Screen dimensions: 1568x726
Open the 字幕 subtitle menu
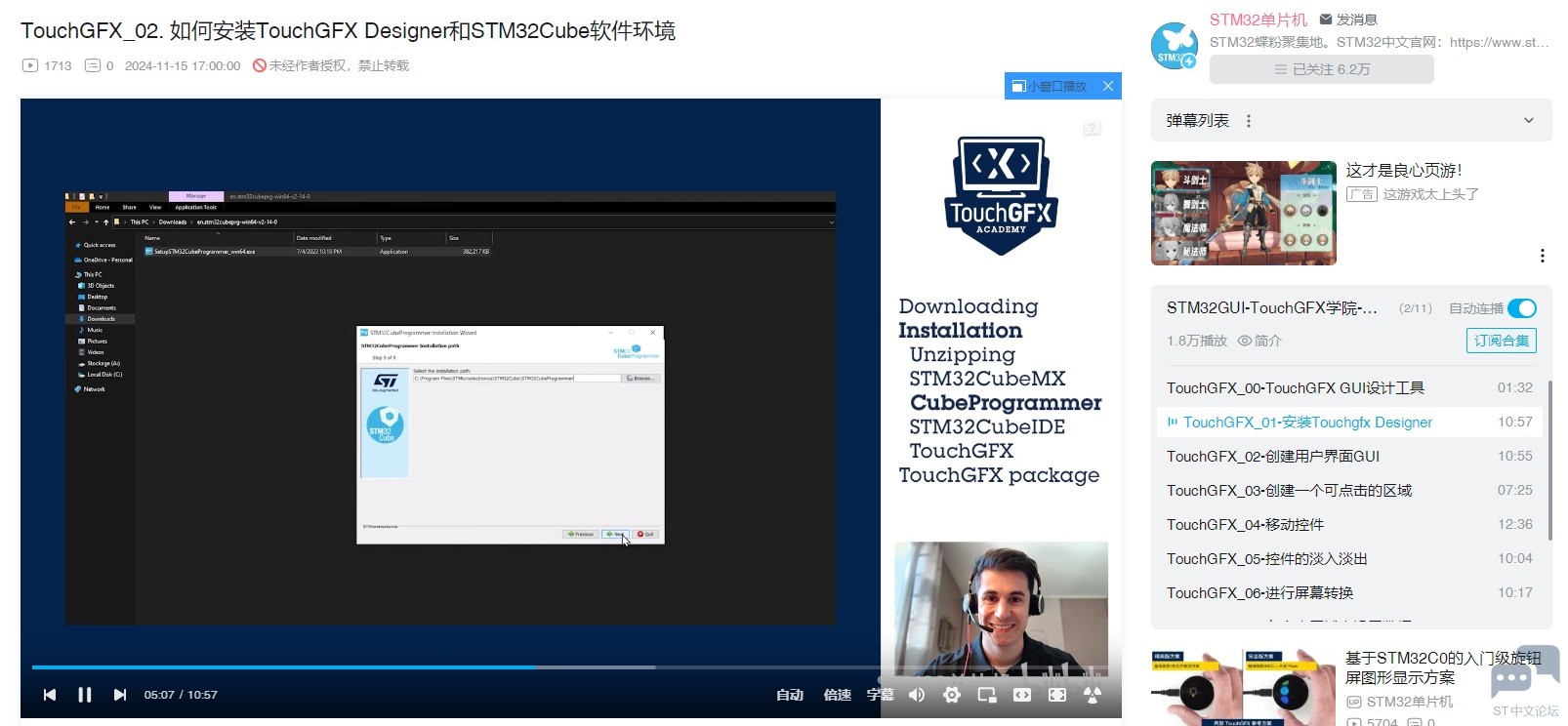(881, 695)
